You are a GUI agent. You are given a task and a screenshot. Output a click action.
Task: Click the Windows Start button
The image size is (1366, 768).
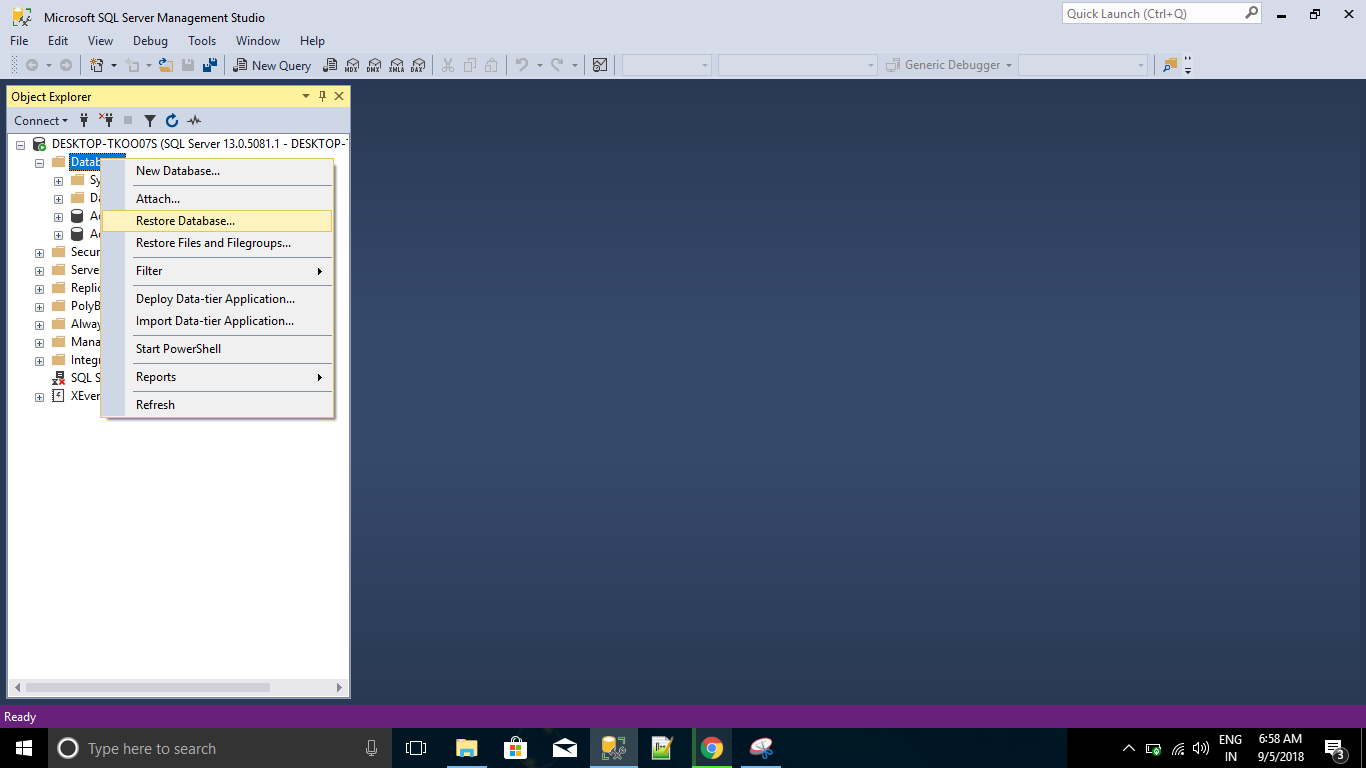[24, 748]
